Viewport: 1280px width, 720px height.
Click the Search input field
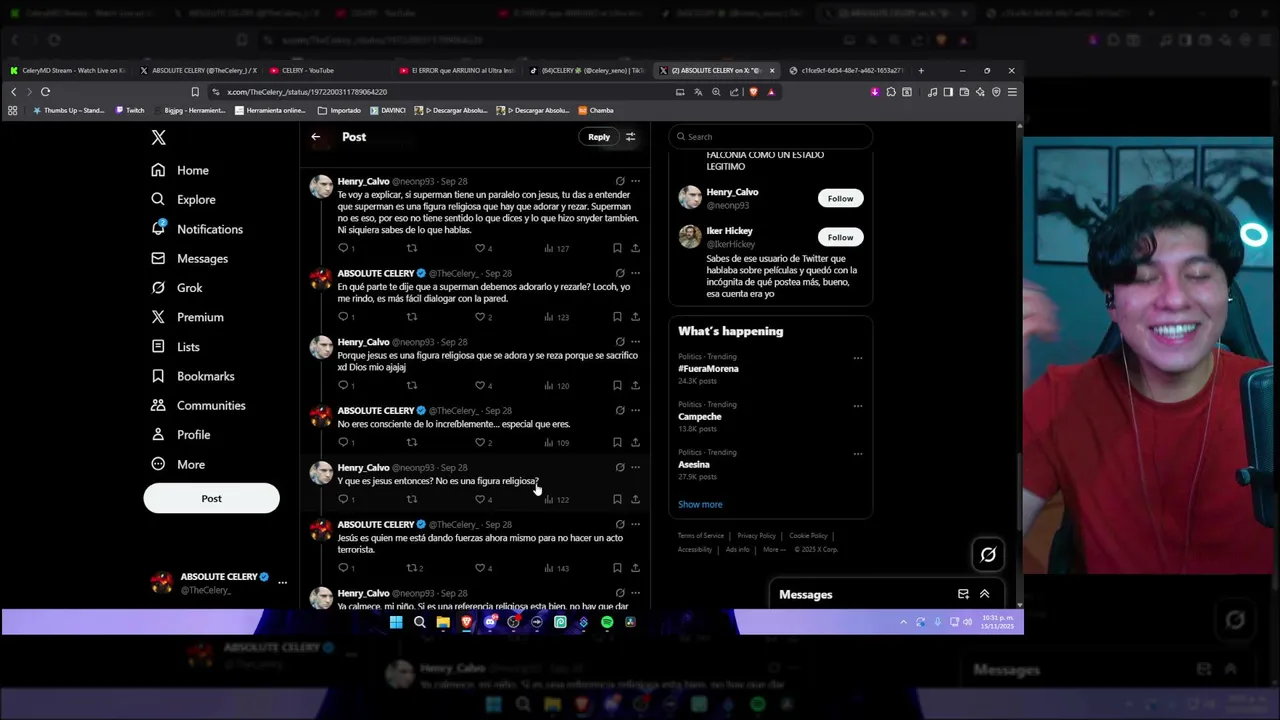tap(770, 137)
